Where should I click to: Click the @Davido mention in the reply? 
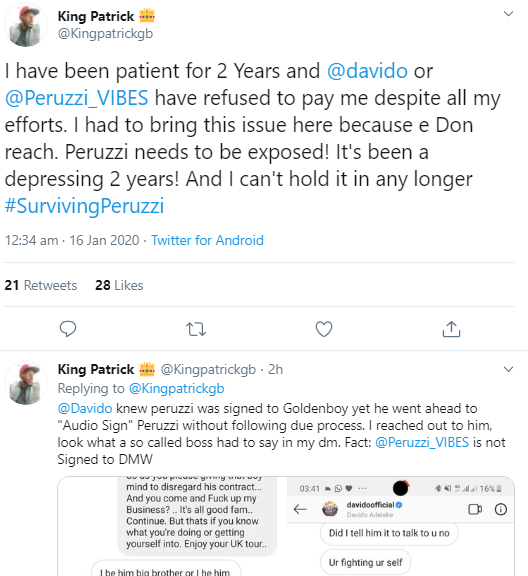pos(85,408)
